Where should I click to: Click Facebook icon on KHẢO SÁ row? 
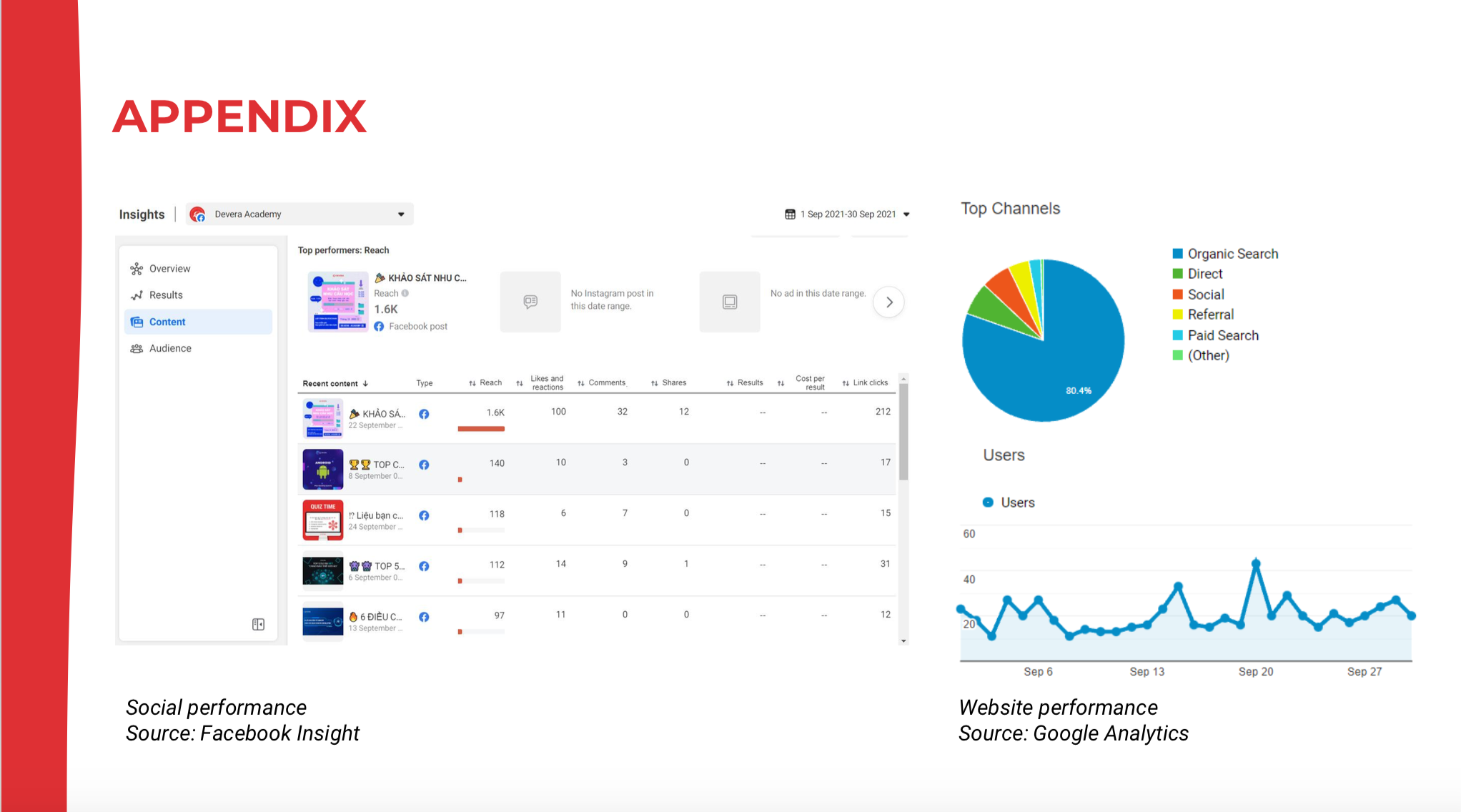(424, 414)
